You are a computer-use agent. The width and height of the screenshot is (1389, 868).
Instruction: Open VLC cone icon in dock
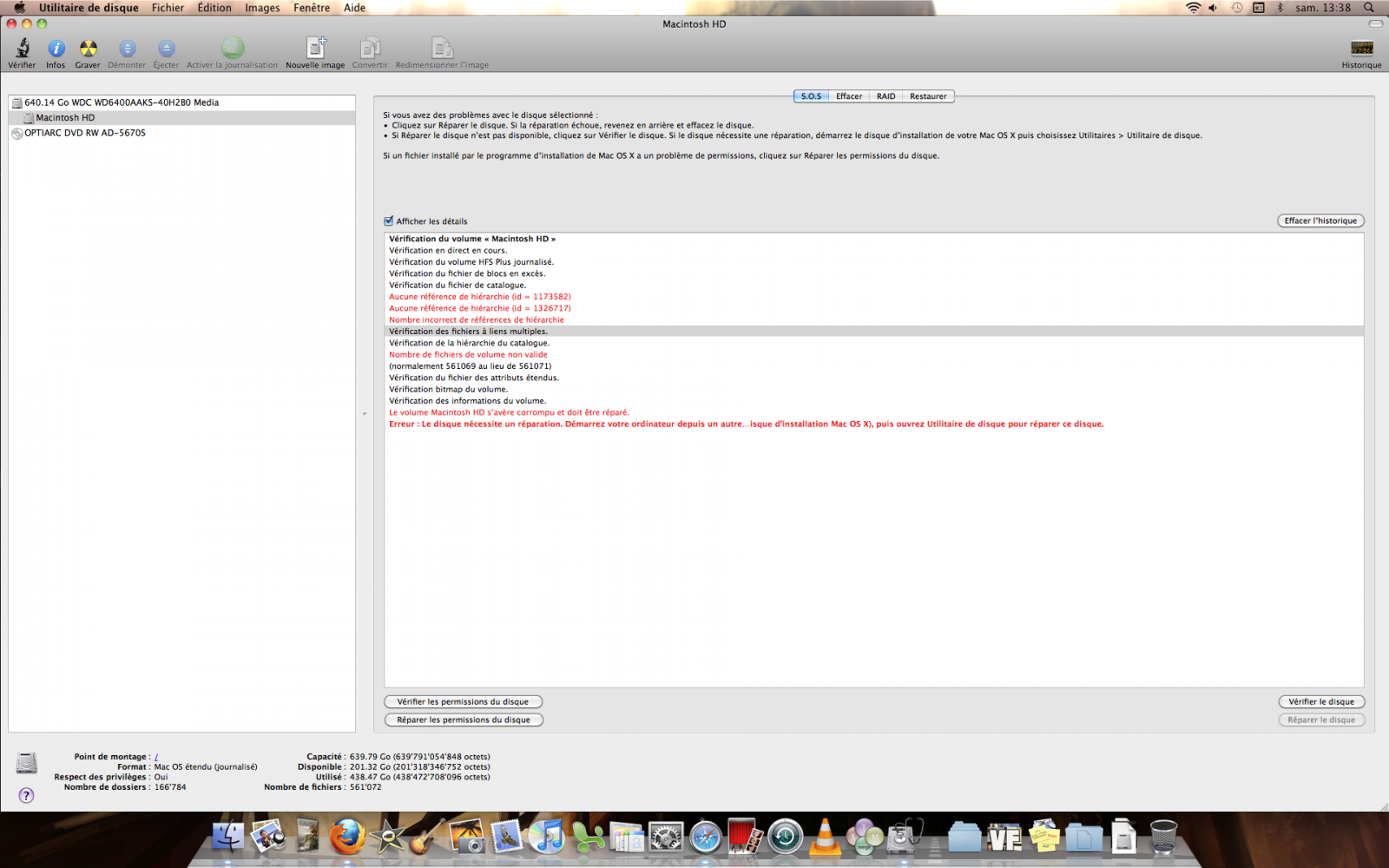(825, 838)
